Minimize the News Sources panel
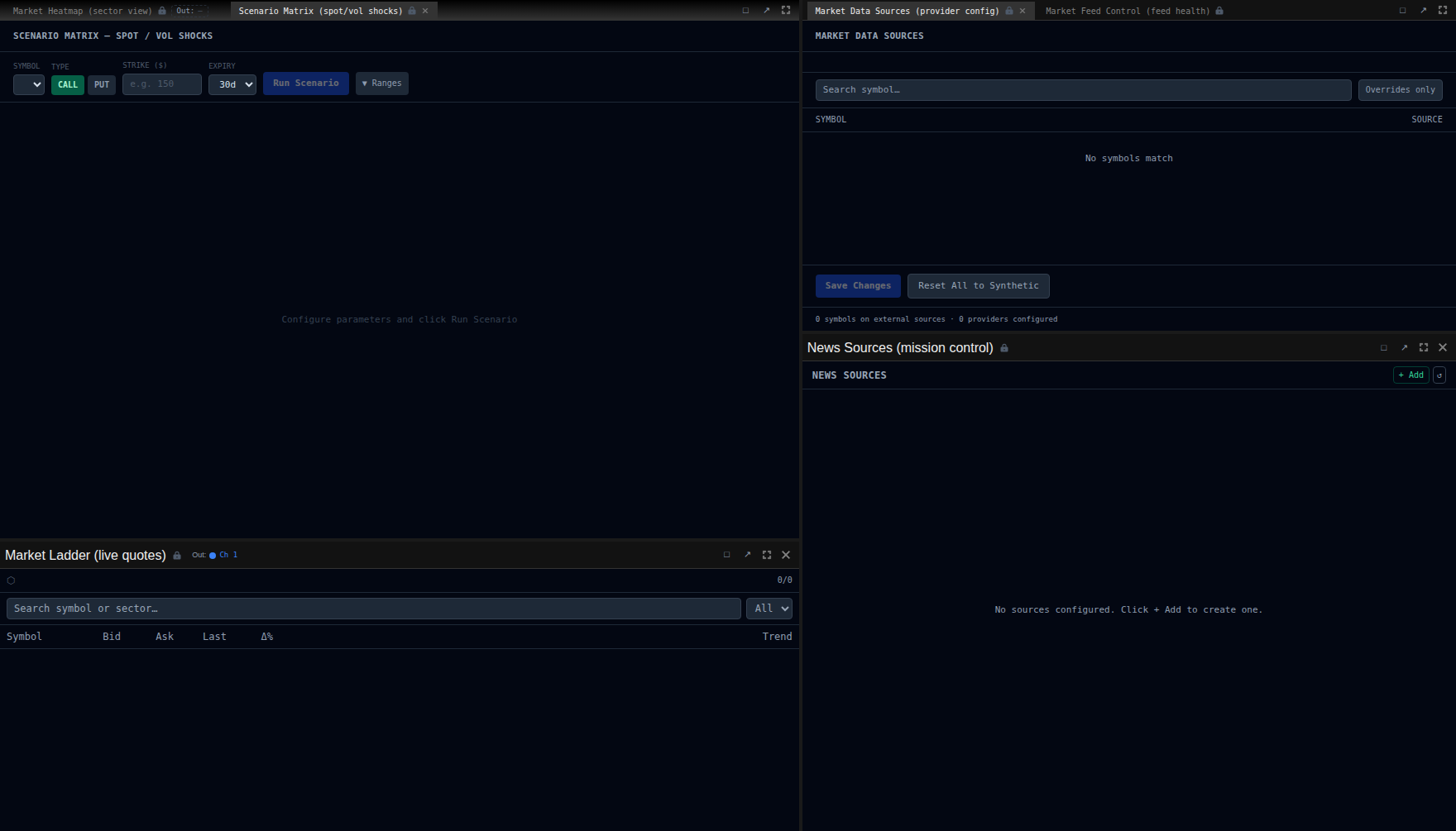 [1384, 347]
